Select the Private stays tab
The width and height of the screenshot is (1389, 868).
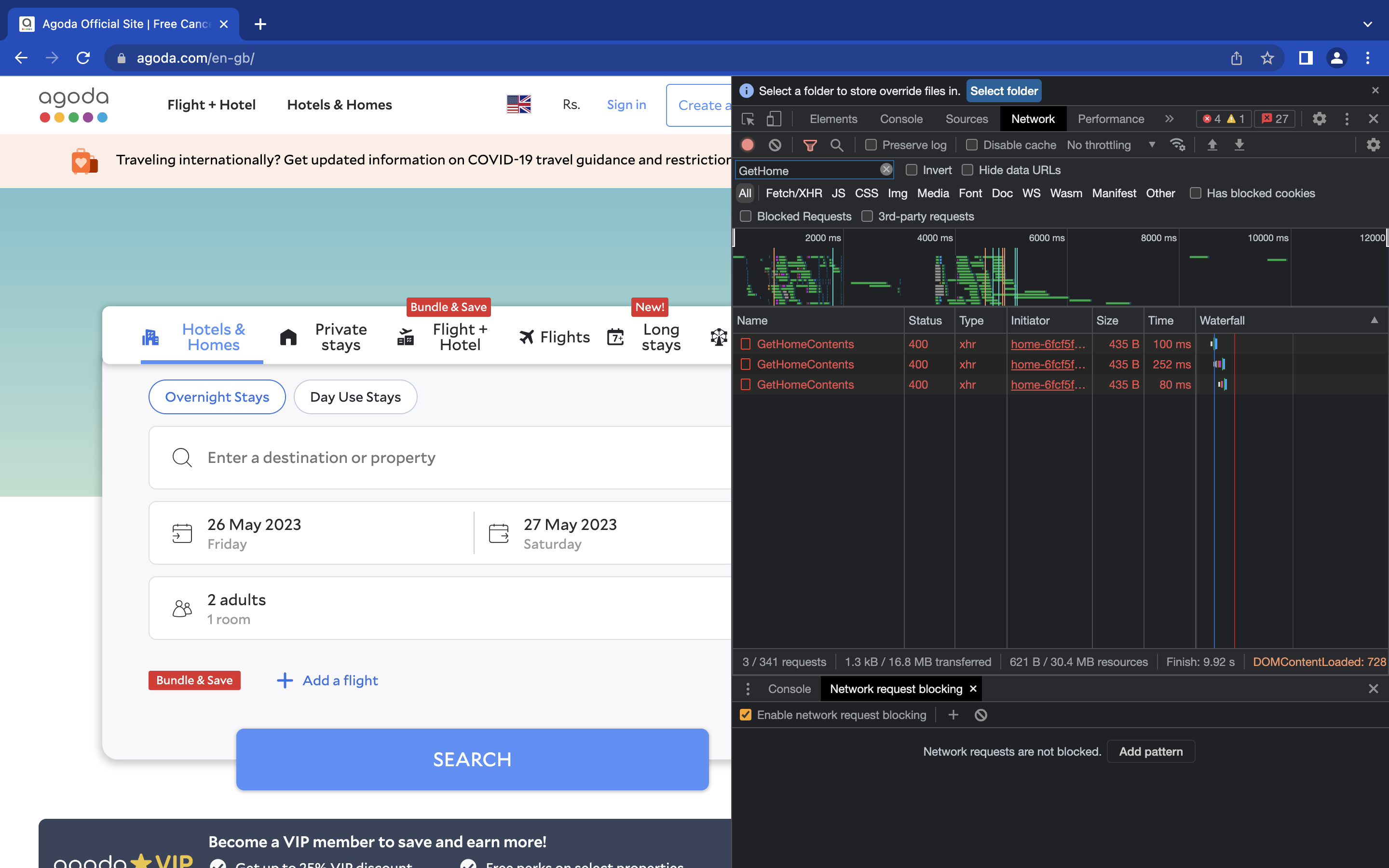[x=324, y=337]
